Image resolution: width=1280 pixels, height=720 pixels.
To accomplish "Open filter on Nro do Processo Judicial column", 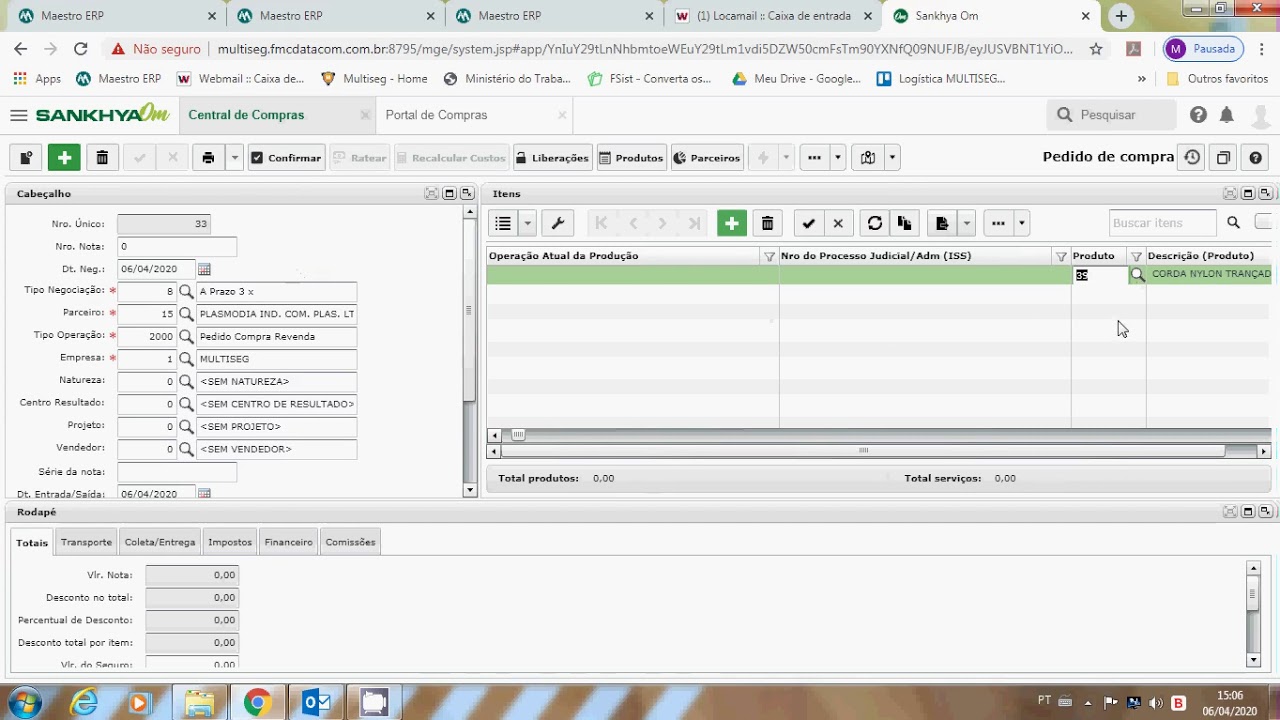I will 1061,256.
